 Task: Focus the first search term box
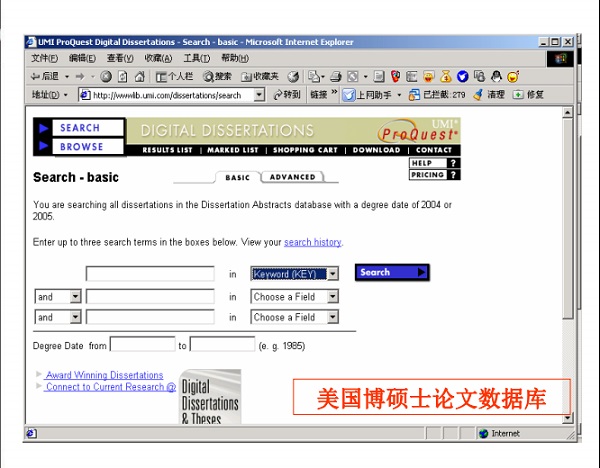point(150,274)
